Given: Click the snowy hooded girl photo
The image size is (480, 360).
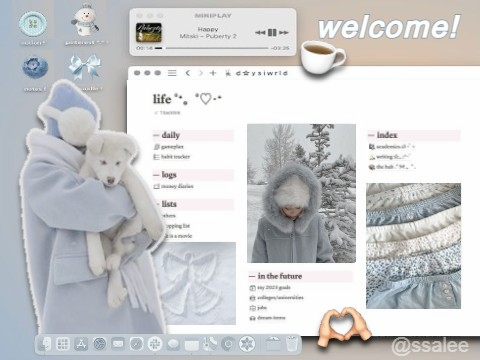Looking at the screenshot, I should coord(301,193).
